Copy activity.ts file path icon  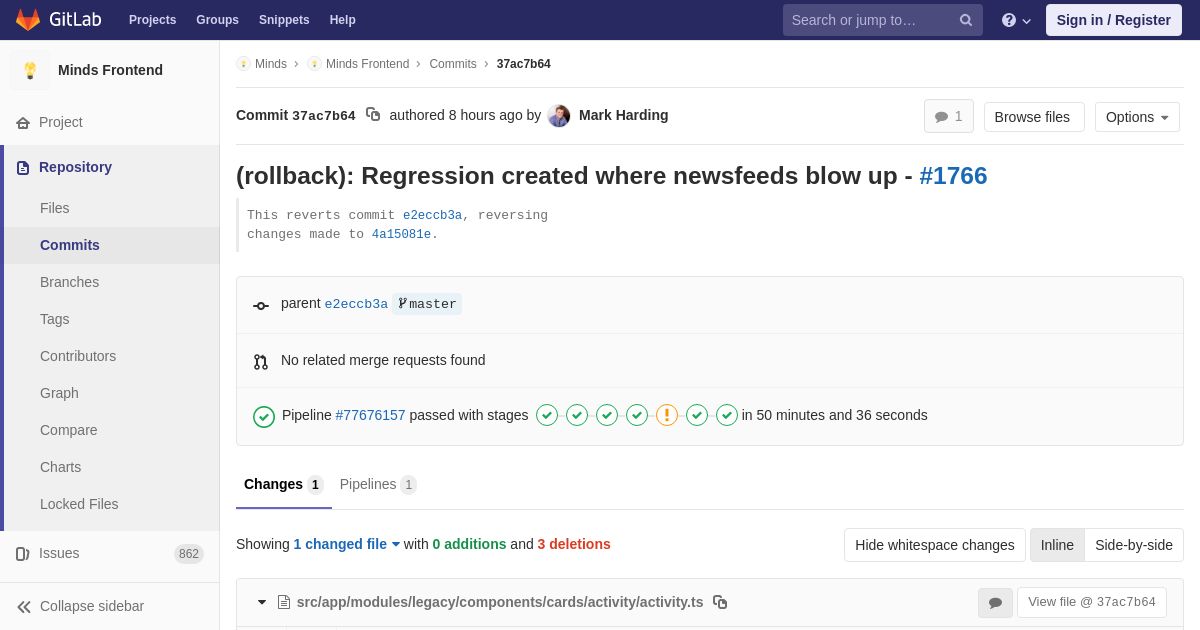tap(720, 602)
